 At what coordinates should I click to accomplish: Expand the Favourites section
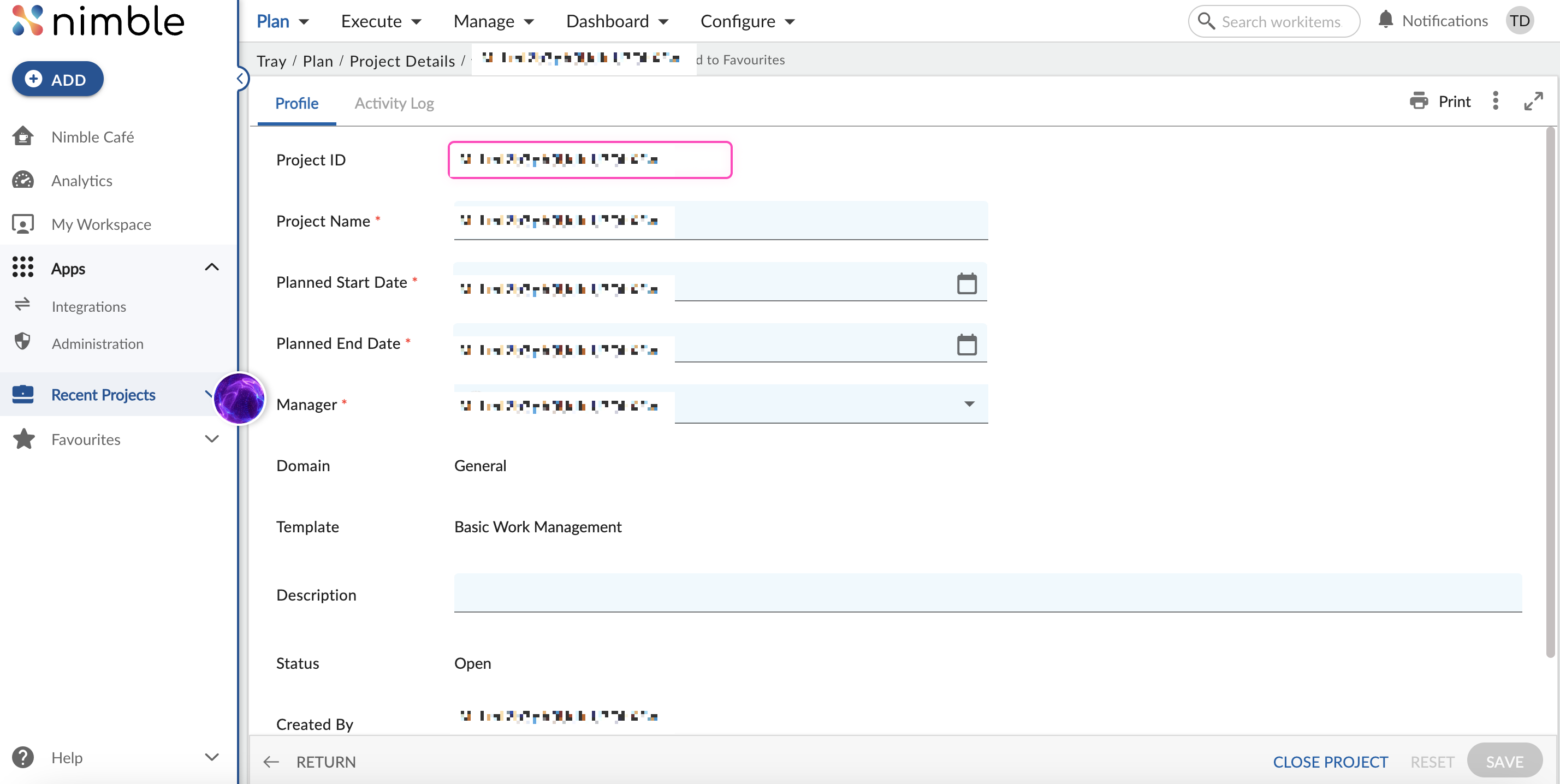point(211,439)
